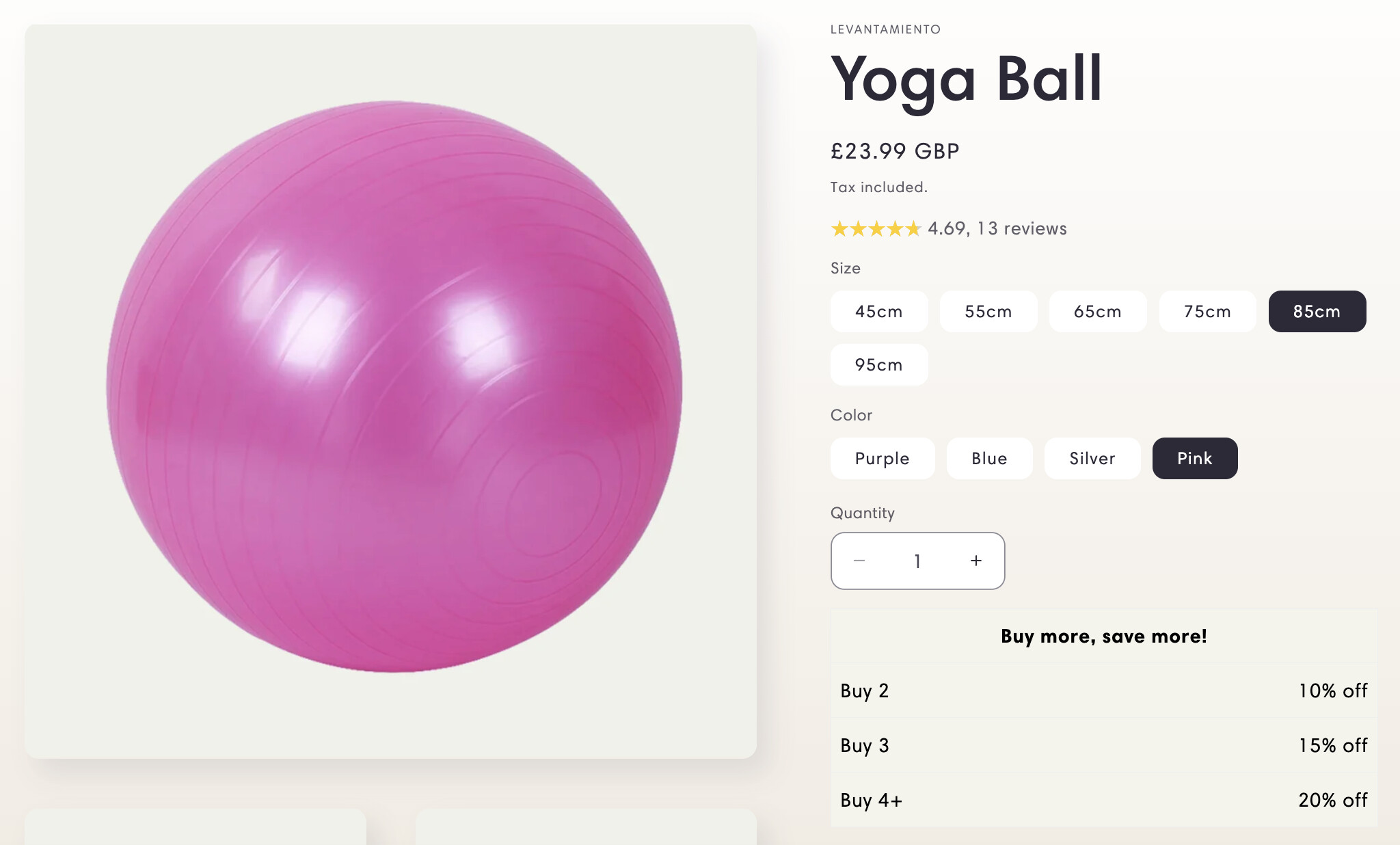Click the quantity number field
Viewport: 1400px width, 845px height.
pos(917,561)
